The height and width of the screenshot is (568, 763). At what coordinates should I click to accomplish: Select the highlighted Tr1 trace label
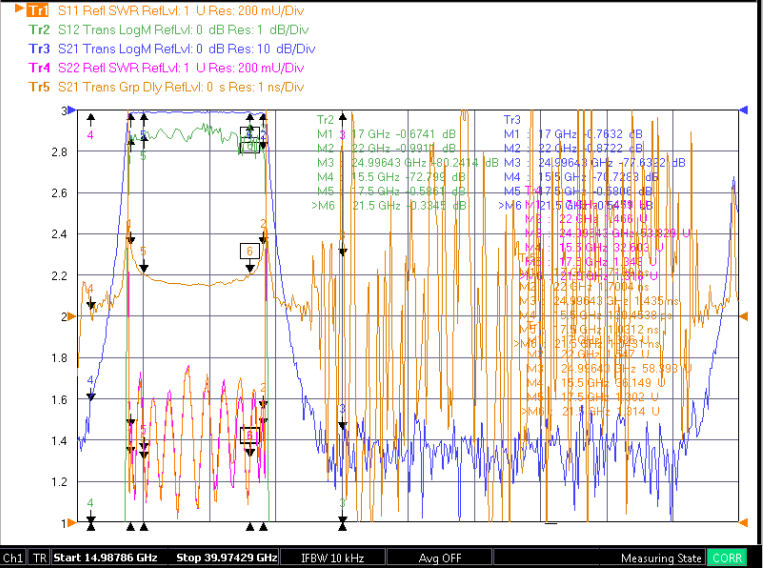[38, 10]
